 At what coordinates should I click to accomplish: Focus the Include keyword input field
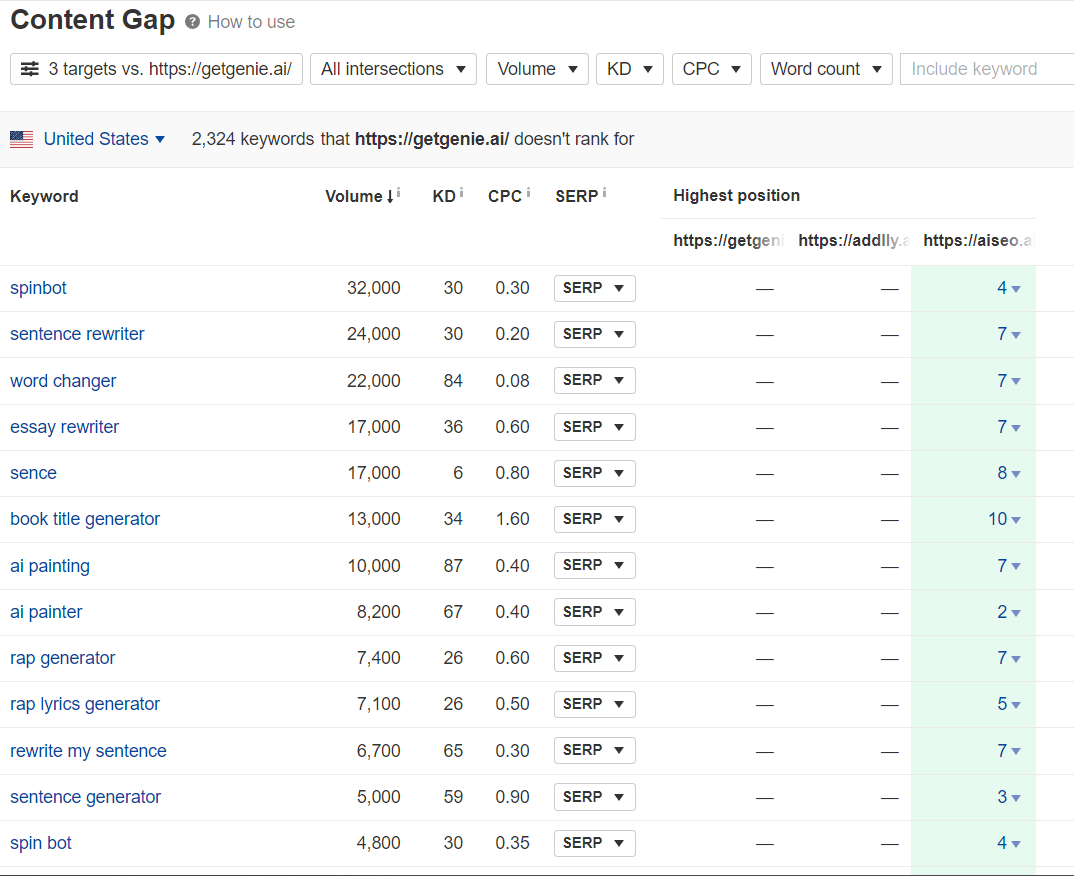987,69
